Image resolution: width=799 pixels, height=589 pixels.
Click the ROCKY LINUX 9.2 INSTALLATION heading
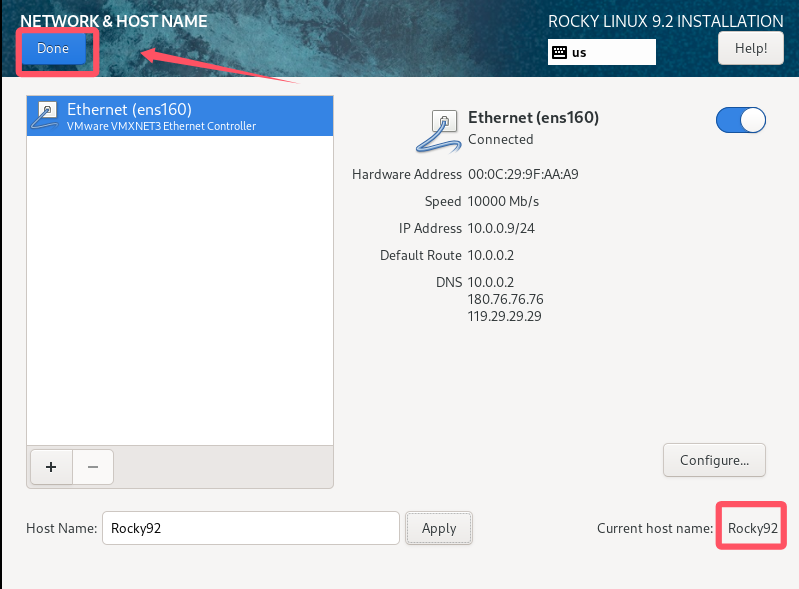click(x=665, y=21)
